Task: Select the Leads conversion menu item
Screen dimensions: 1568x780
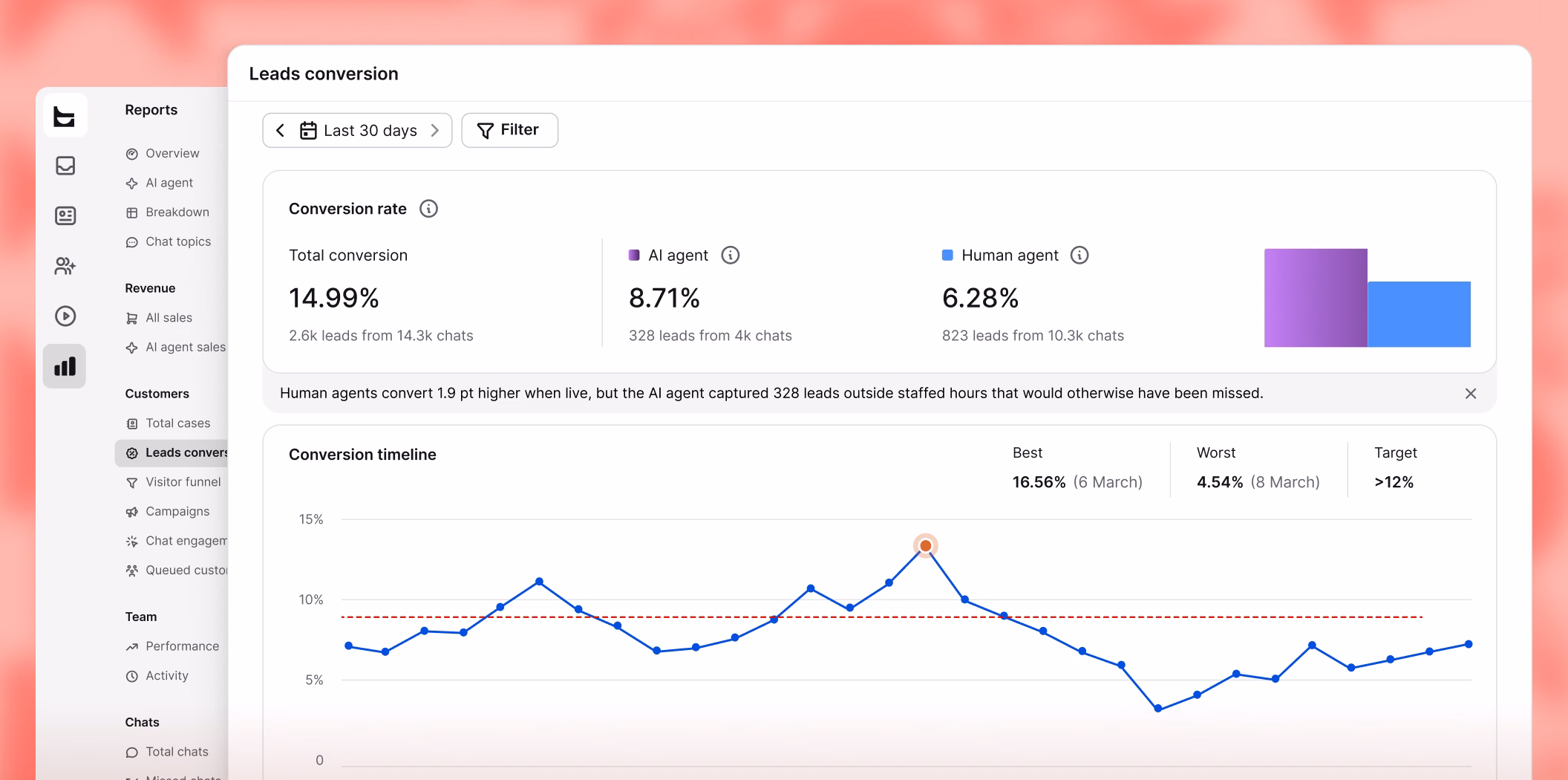Action: click(x=171, y=453)
